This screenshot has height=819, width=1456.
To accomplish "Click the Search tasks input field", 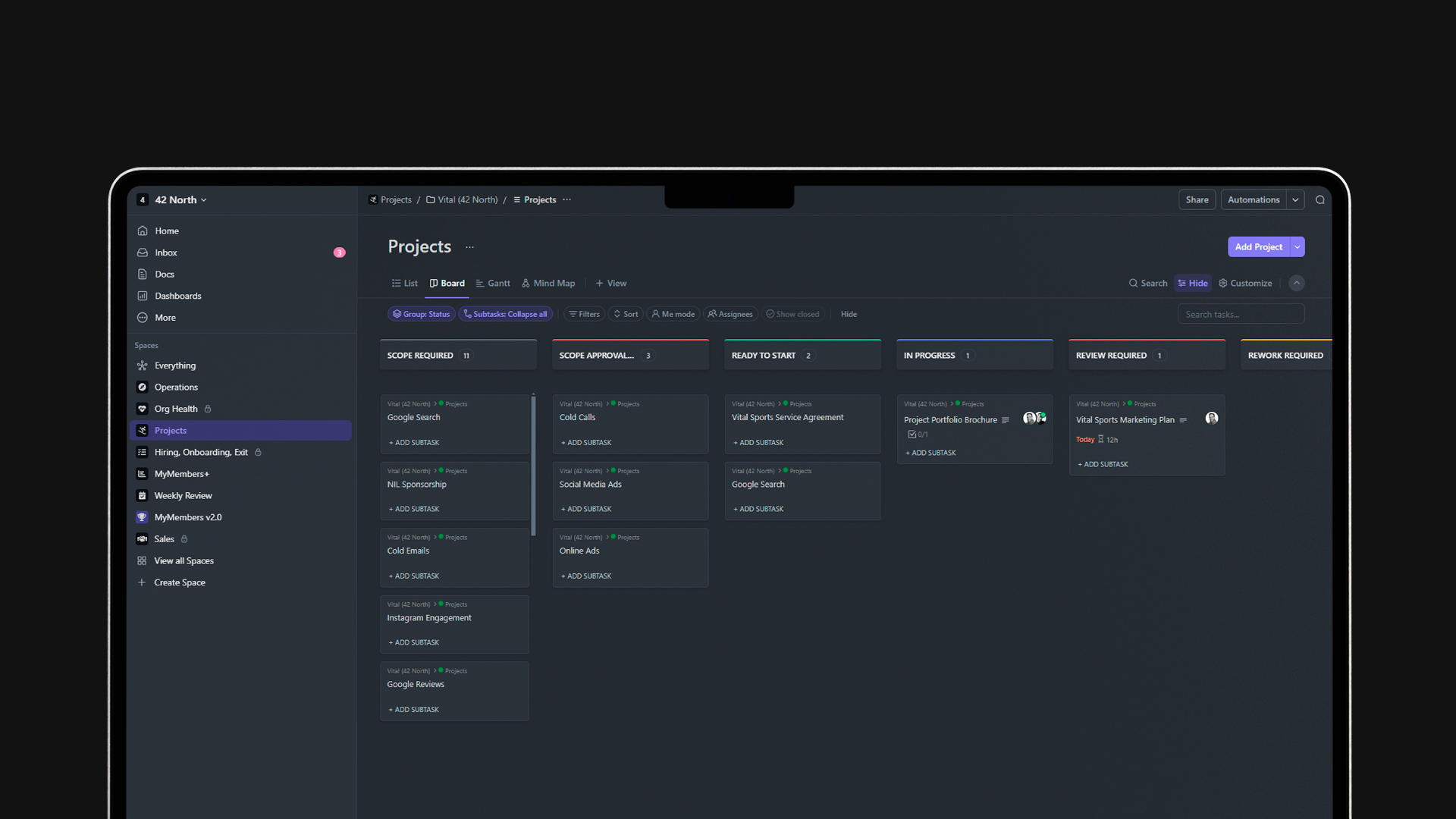I will [1241, 314].
